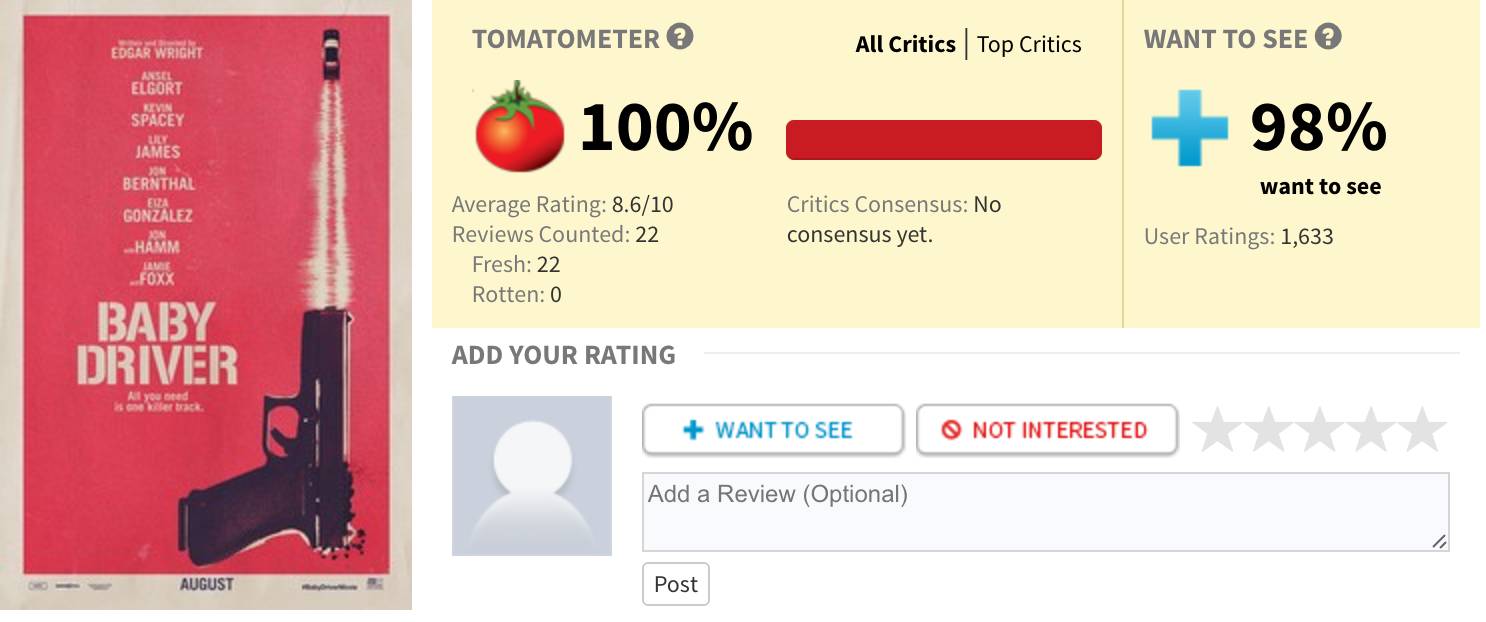Click the 100% Tomatometer score
The image size is (1486, 622).
666,128
